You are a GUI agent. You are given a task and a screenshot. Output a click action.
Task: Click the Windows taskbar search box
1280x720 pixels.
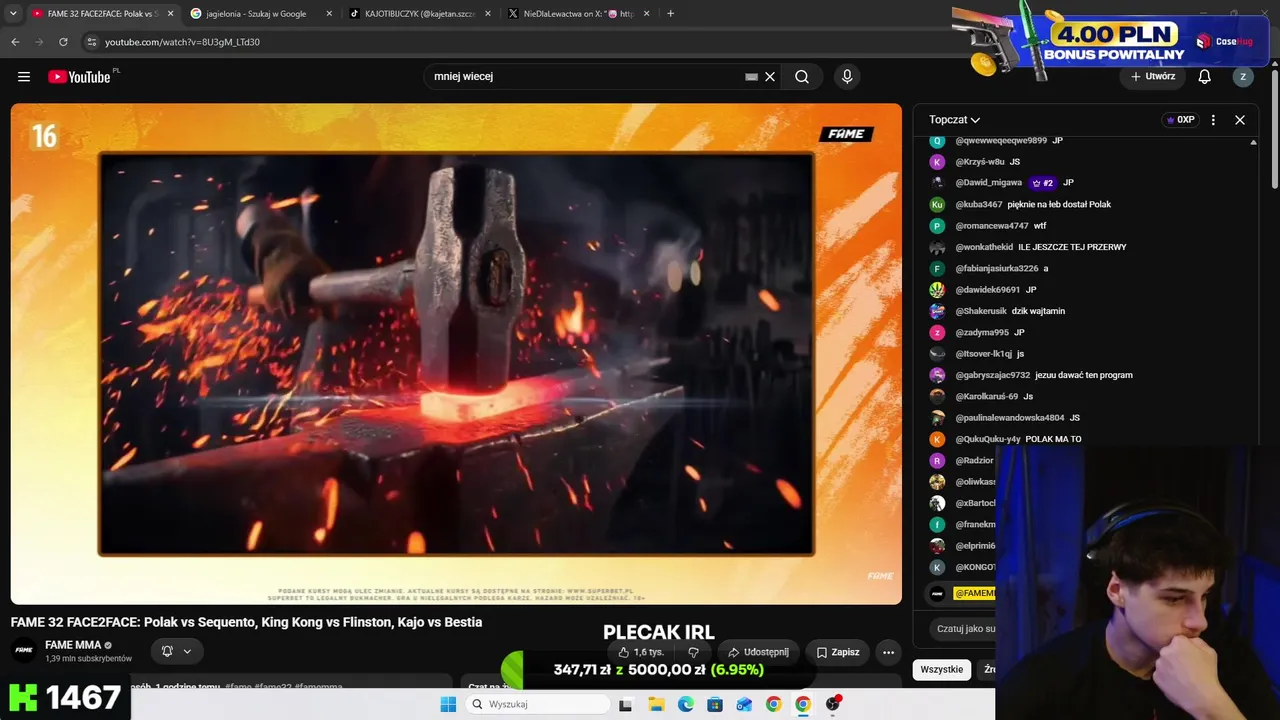(x=538, y=704)
